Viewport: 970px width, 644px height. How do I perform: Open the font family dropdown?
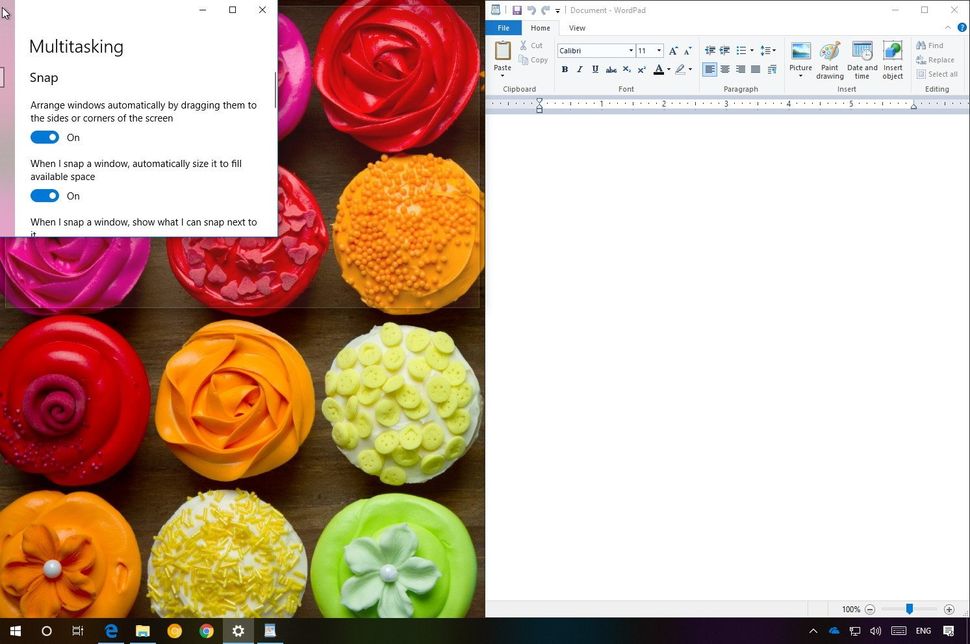pos(631,50)
